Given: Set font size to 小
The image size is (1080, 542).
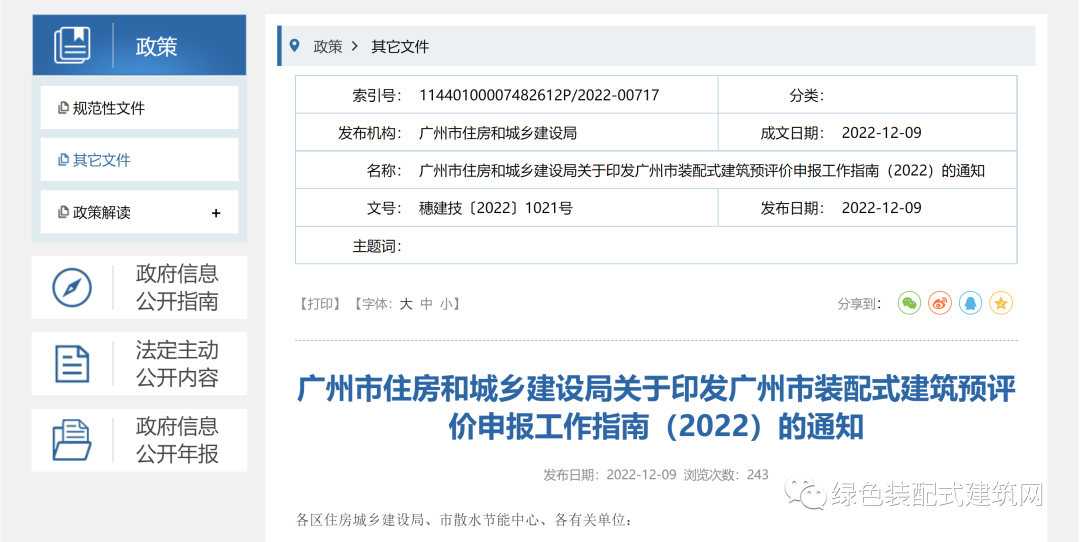Looking at the screenshot, I should (x=446, y=304).
